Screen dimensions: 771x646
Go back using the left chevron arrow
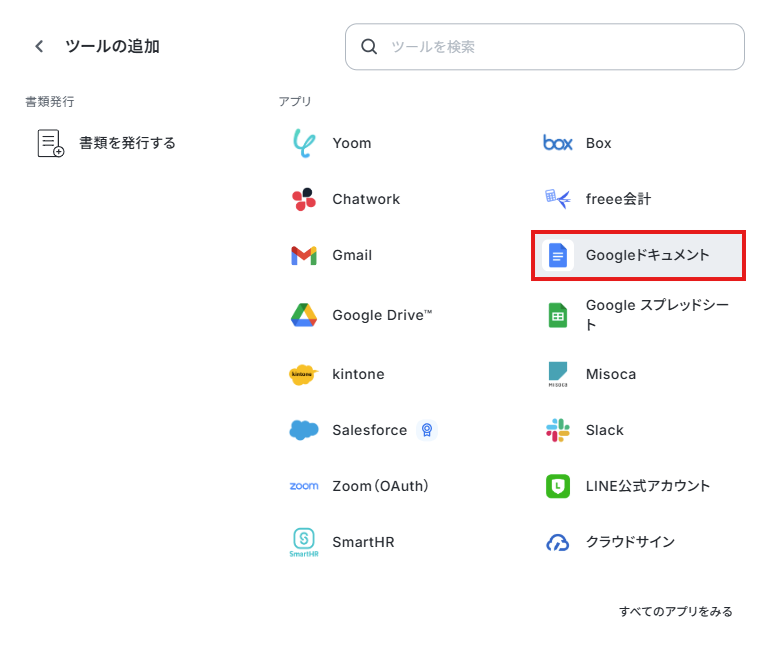tap(39, 47)
